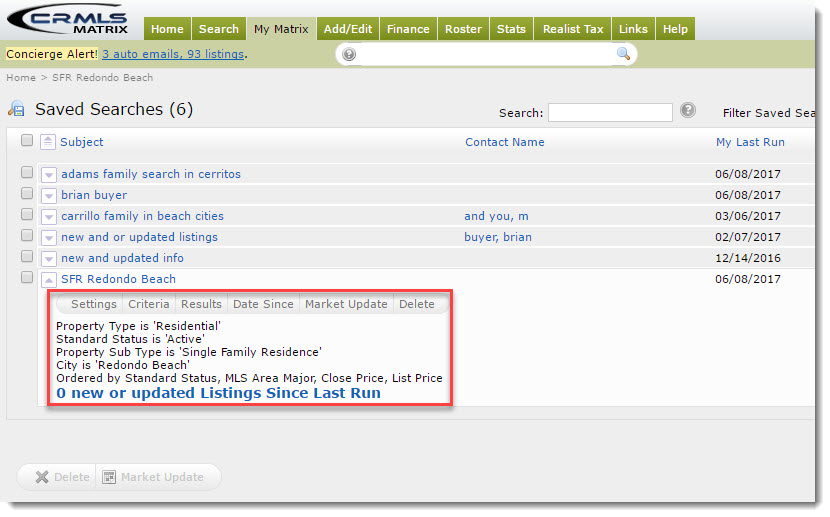This screenshot has width=830, height=517.
Task: Open the Finance tab
Action: [408, 29]
